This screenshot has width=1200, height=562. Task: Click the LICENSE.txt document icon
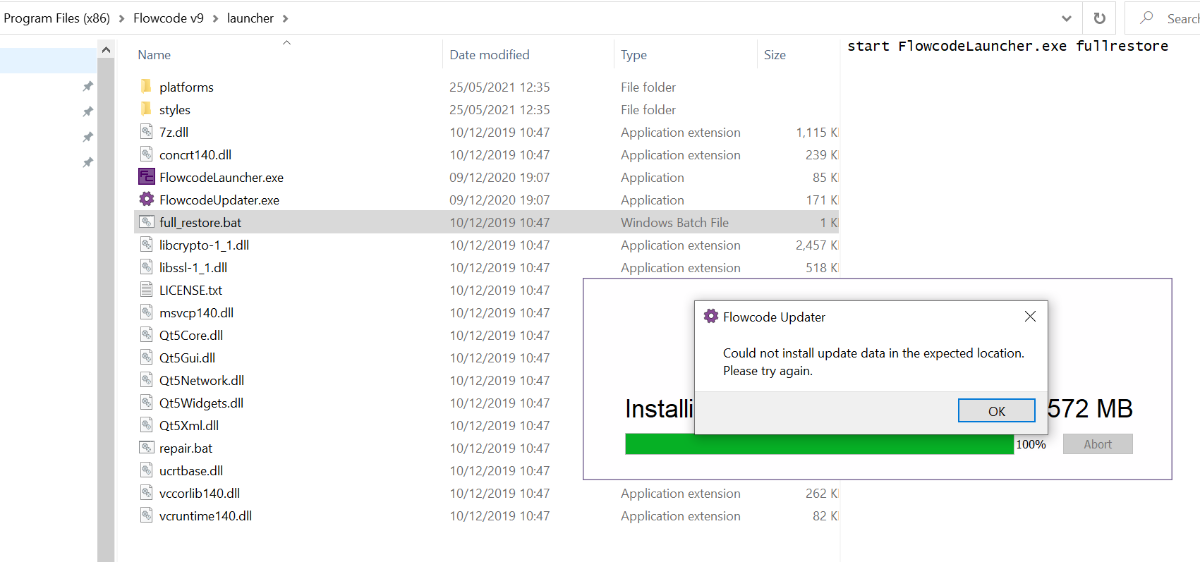[146, 290]
